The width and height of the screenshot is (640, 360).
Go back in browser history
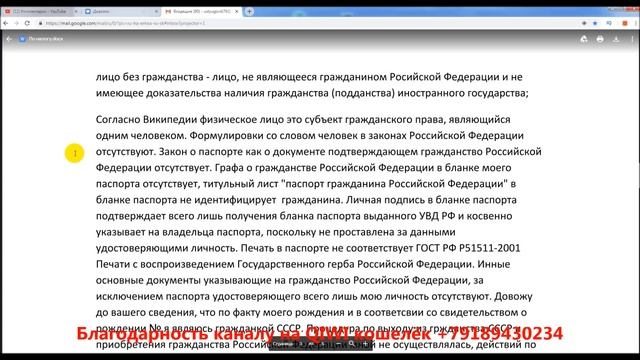coord(6,23)
